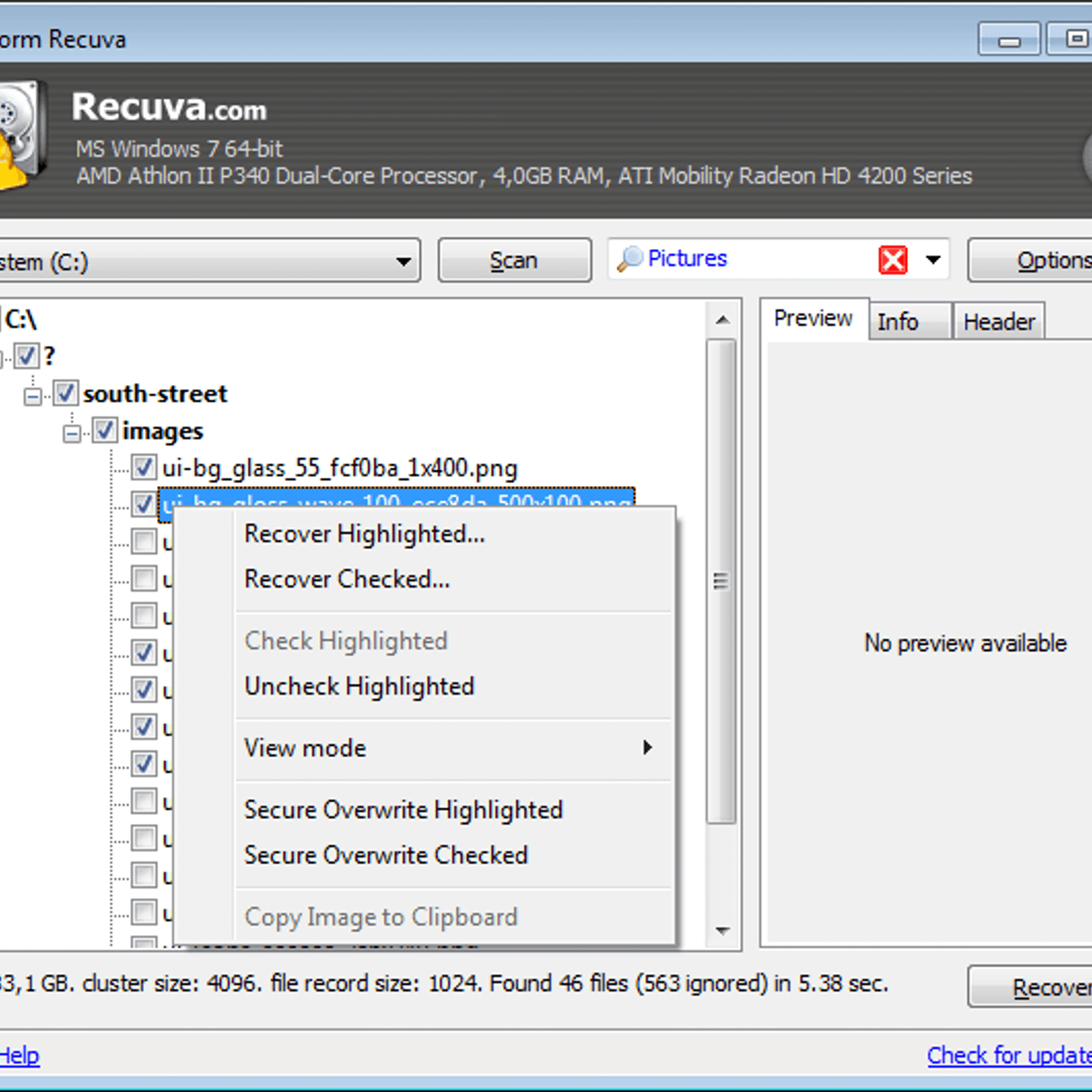
Task: Click the View mode submenu arrow
Action: [x=647, y=747]
